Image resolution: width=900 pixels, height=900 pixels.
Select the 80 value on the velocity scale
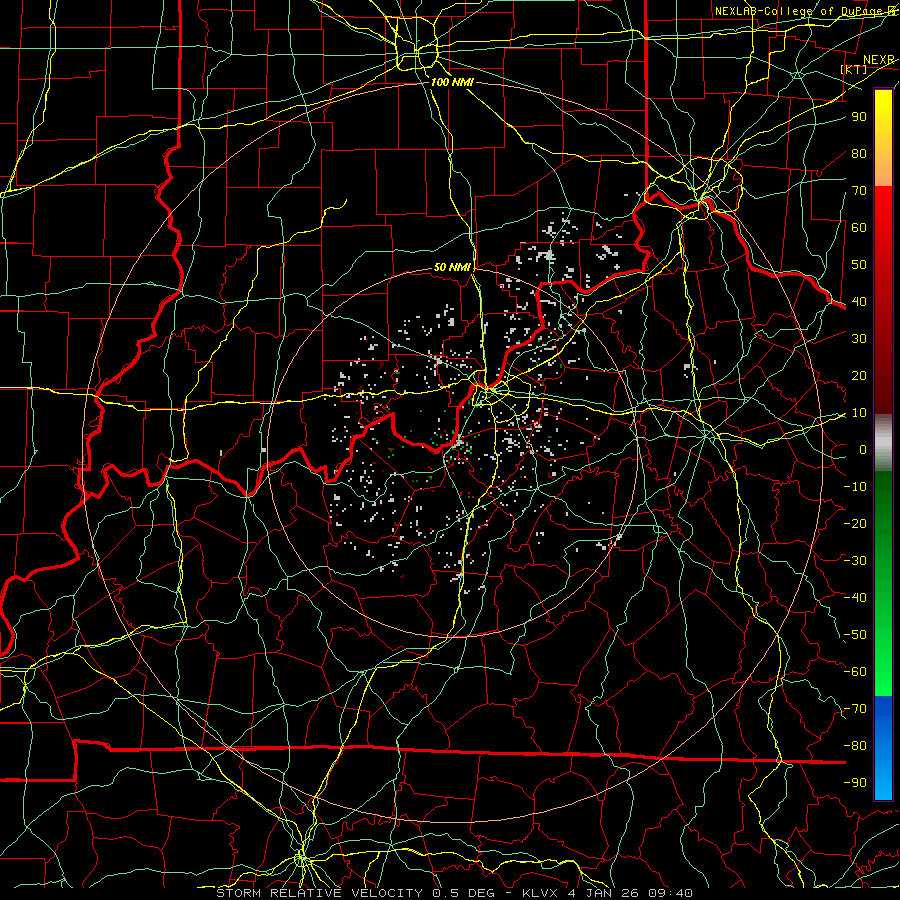coord(859,153)
